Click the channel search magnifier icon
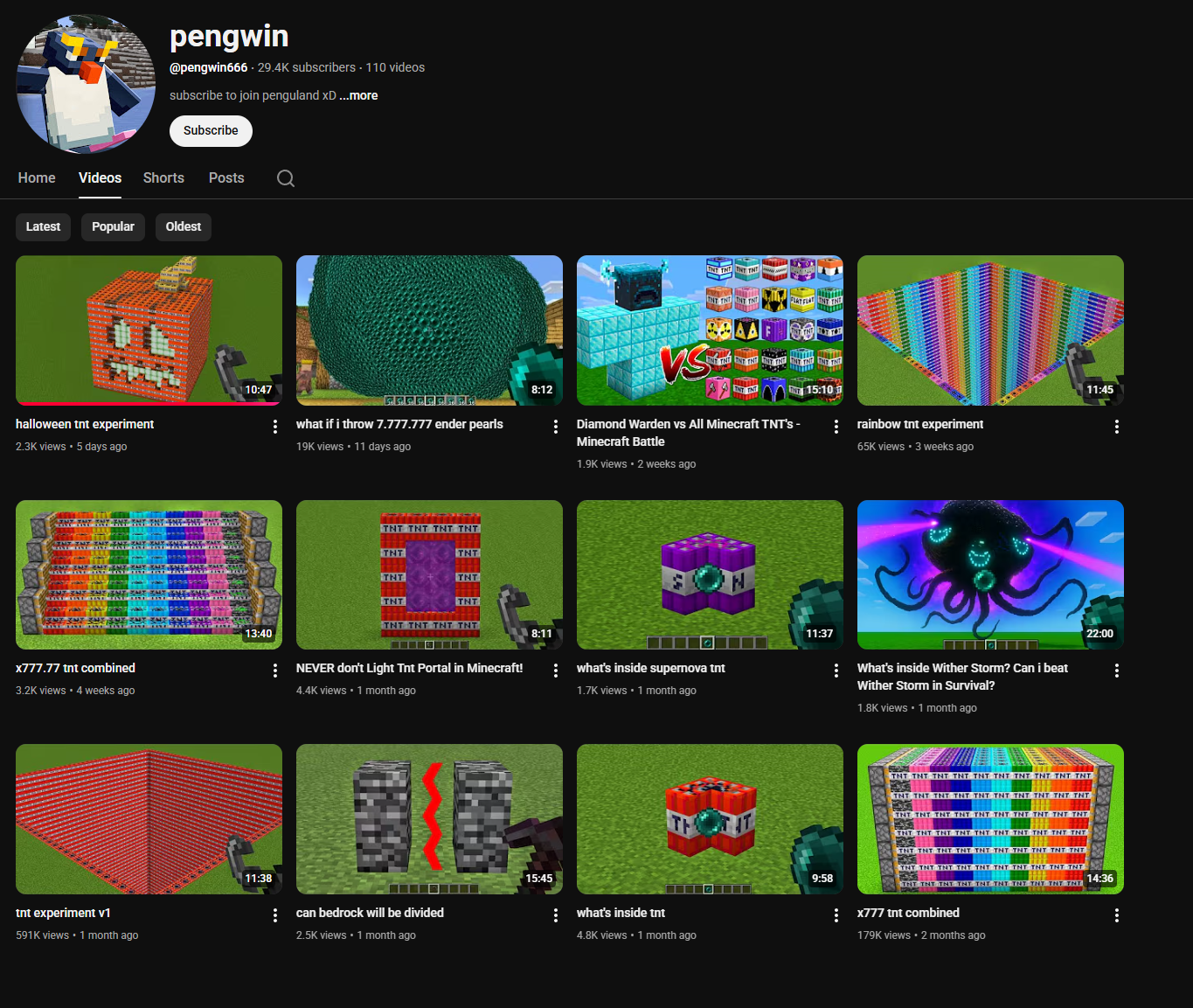The width and height of the screenshot is (1193, 1008). [x=285, y=178]
